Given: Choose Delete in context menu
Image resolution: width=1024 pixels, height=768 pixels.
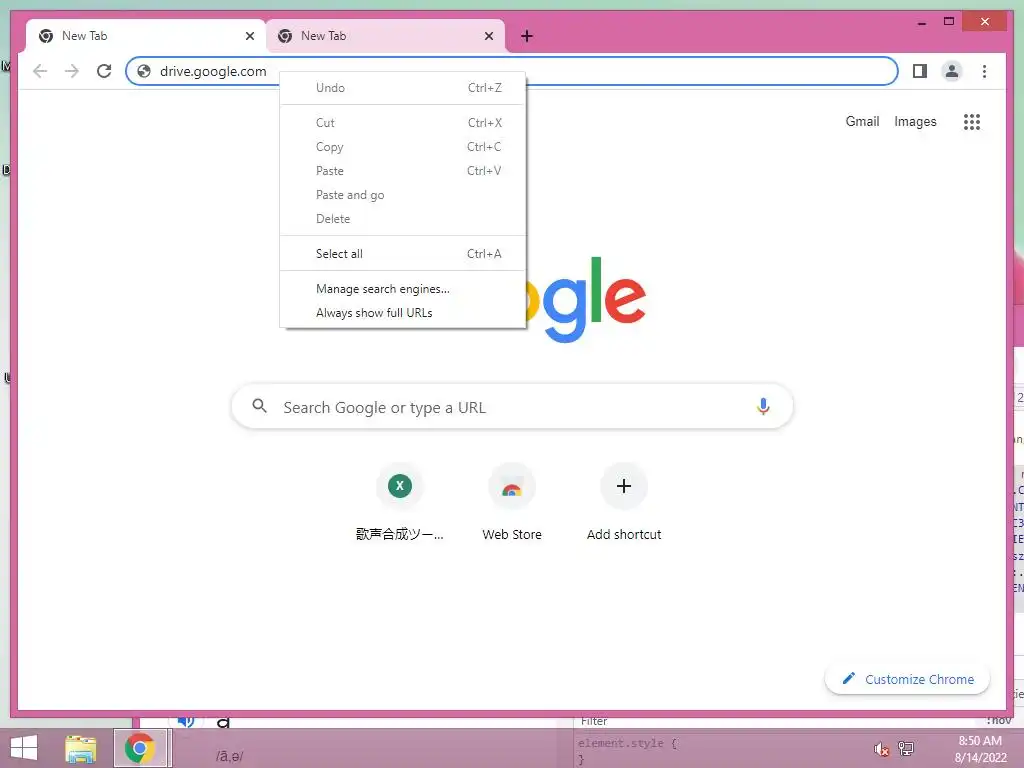Looking at the screenshot, I should (403, 219).
